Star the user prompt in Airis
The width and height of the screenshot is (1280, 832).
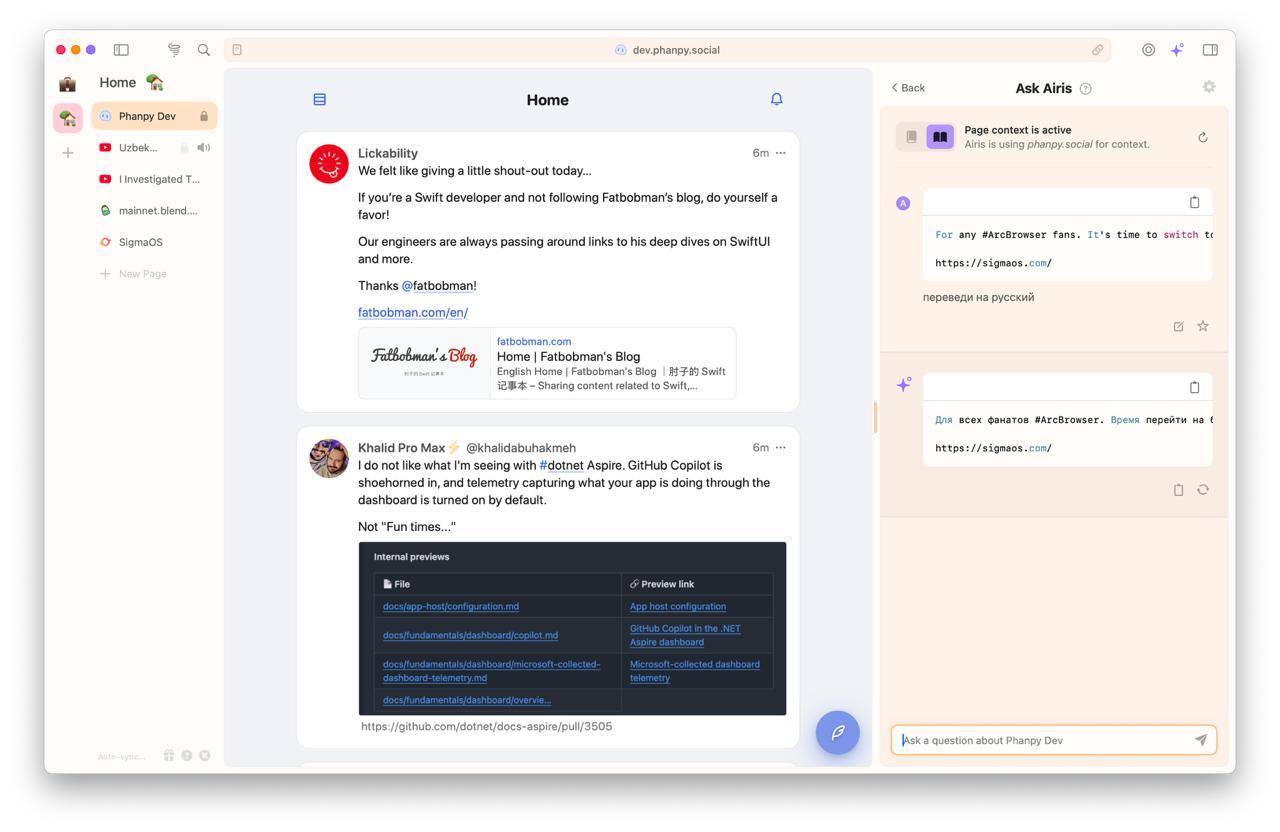[1203, 326]
